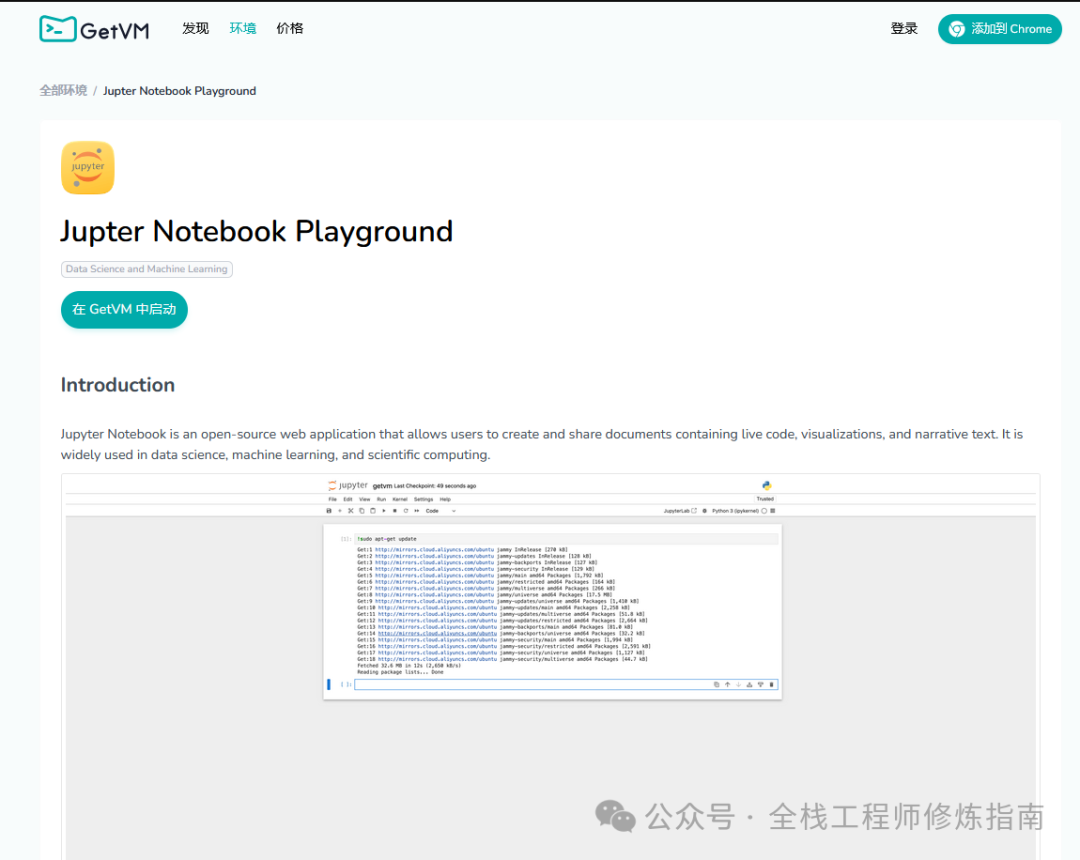Click the kernel status circle indicator
Viewport: 1080px width, 860px height.
tap(764, 511)
